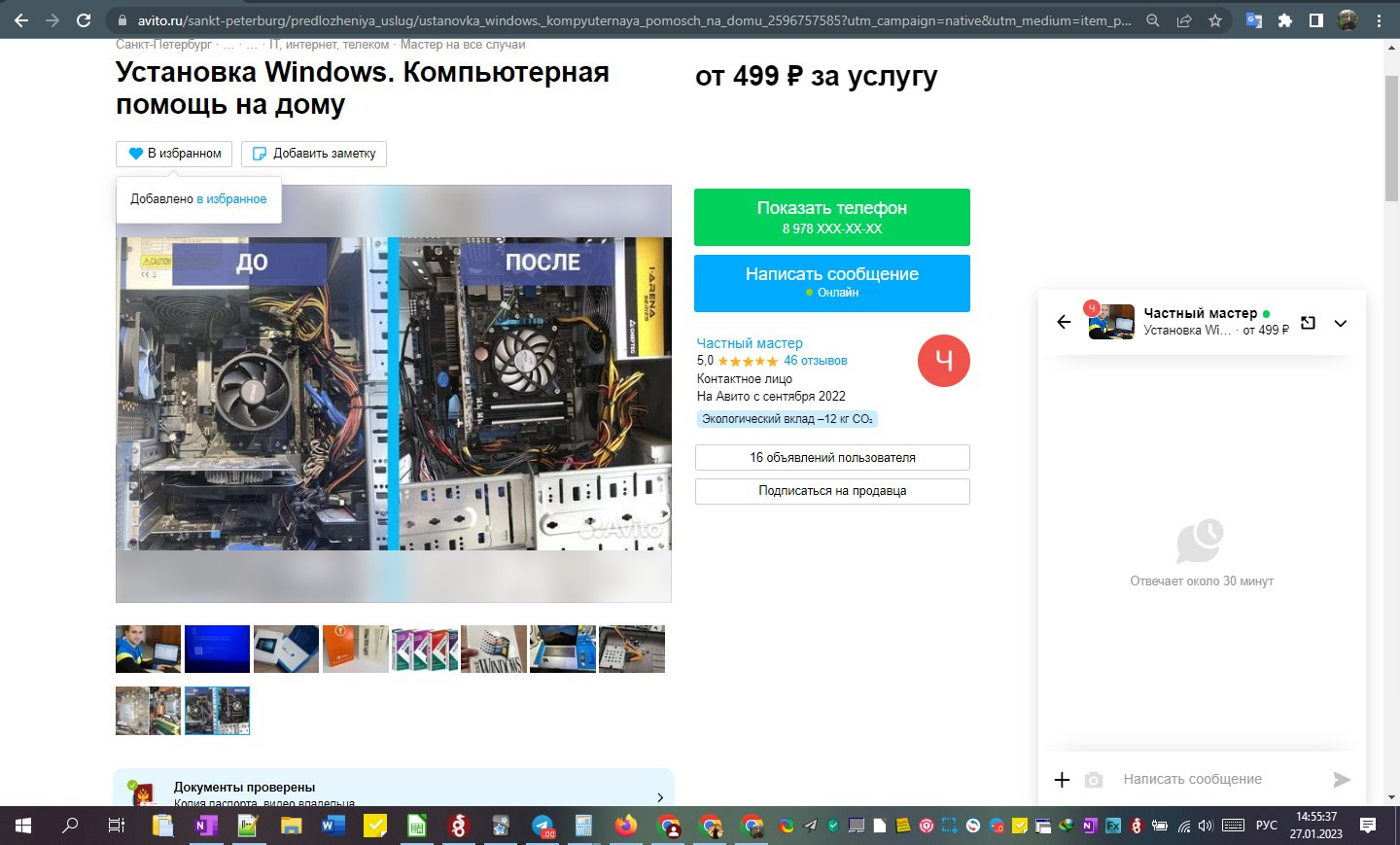Open Telegram from the taskbar

coord(542,826)
